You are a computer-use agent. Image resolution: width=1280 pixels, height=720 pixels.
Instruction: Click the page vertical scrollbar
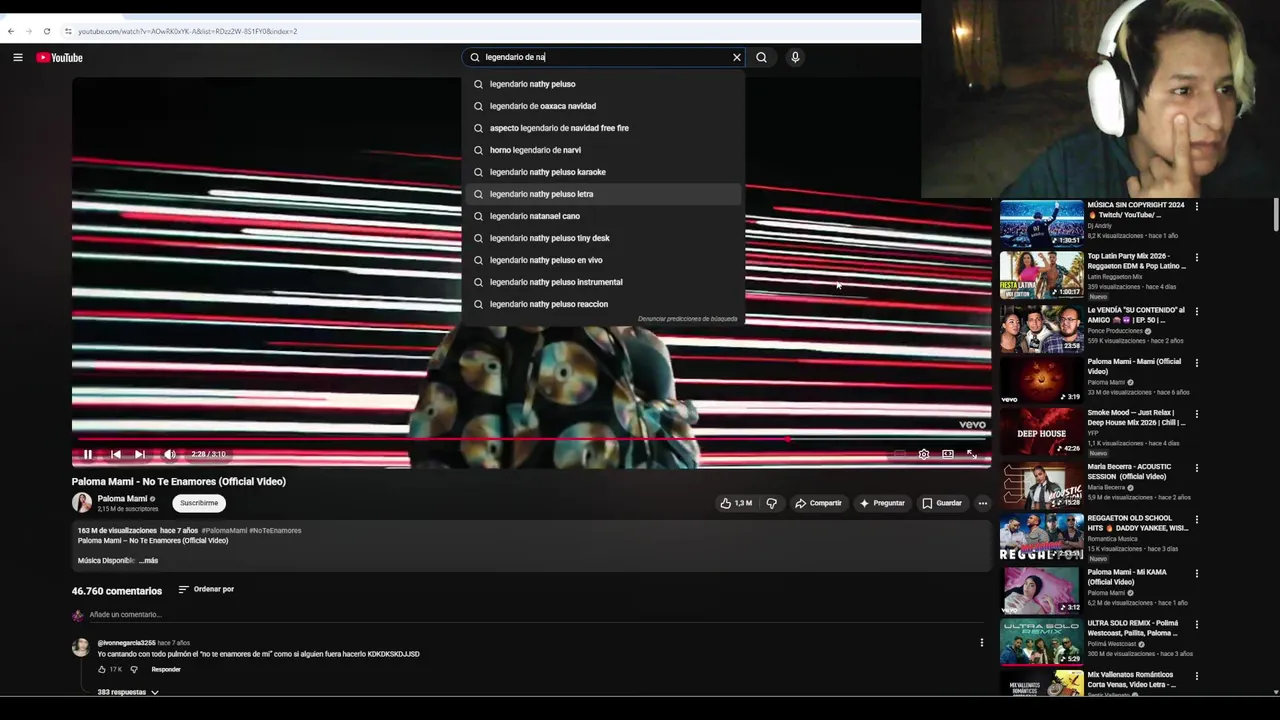[x=1276, y=215]
